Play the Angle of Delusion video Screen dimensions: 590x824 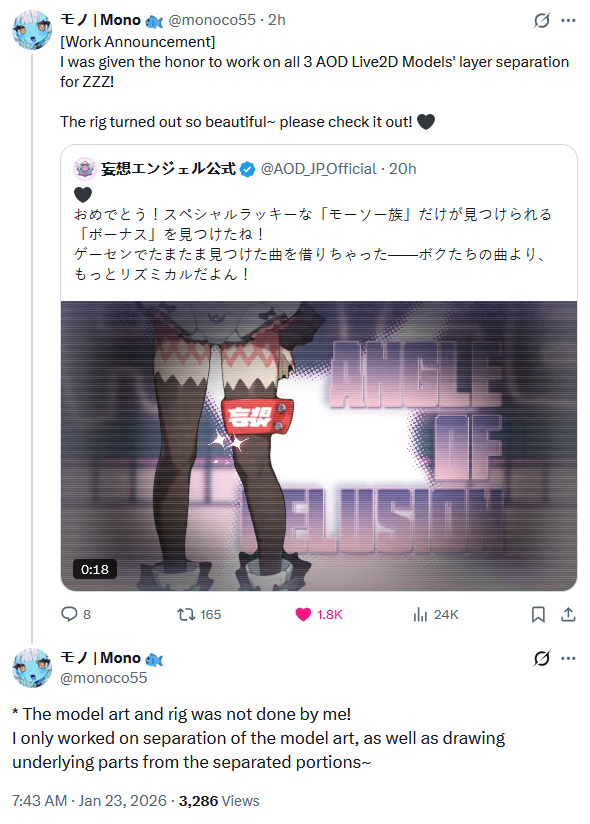coord(319,446)
